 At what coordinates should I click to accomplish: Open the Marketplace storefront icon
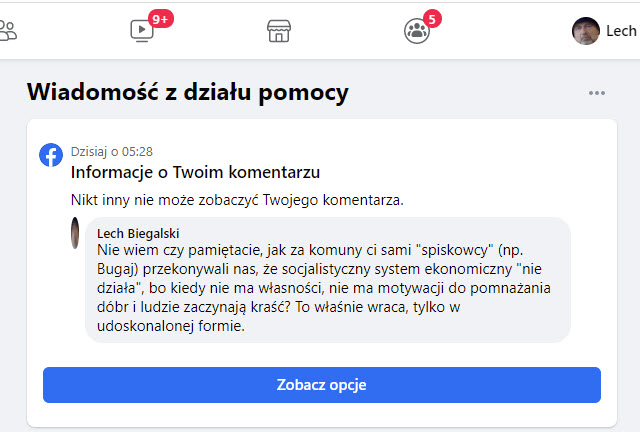click(x=279, y=31)
